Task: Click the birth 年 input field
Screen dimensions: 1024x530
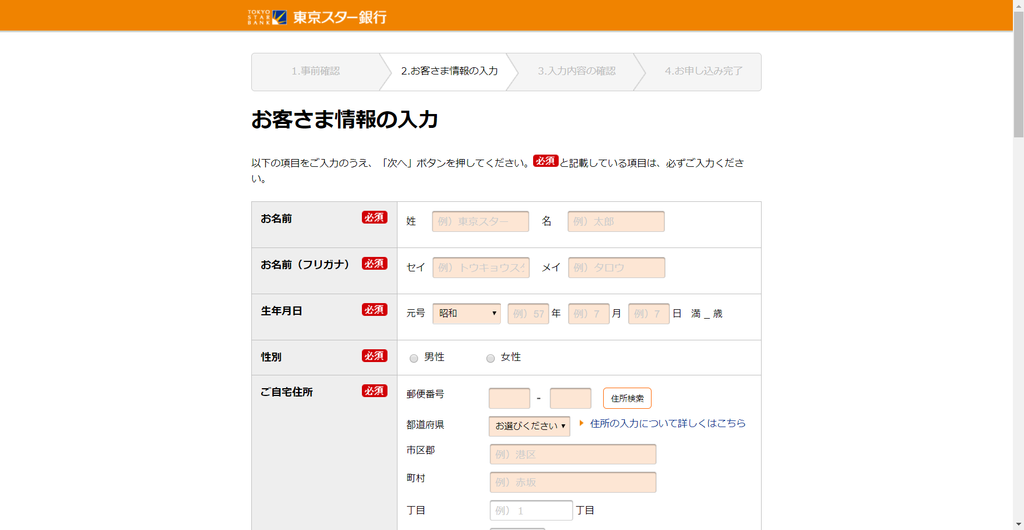Action: [528, 314]
